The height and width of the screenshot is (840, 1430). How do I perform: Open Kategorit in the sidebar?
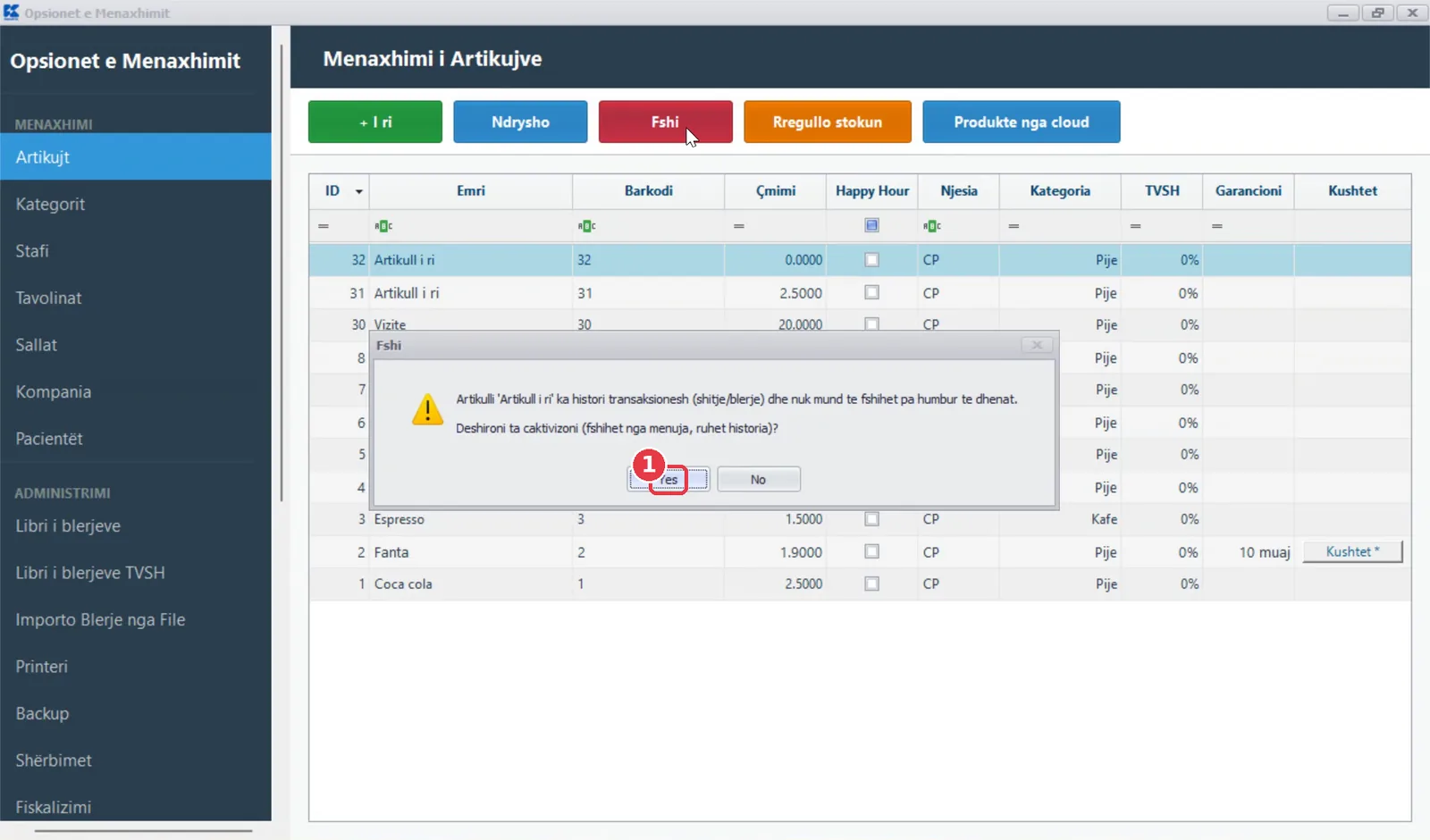tap(136, 204)
